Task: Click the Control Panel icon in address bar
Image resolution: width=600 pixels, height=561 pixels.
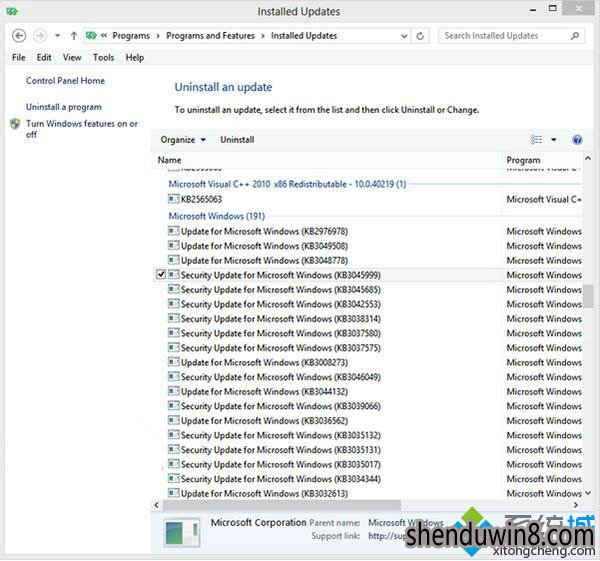Action: 91,36
